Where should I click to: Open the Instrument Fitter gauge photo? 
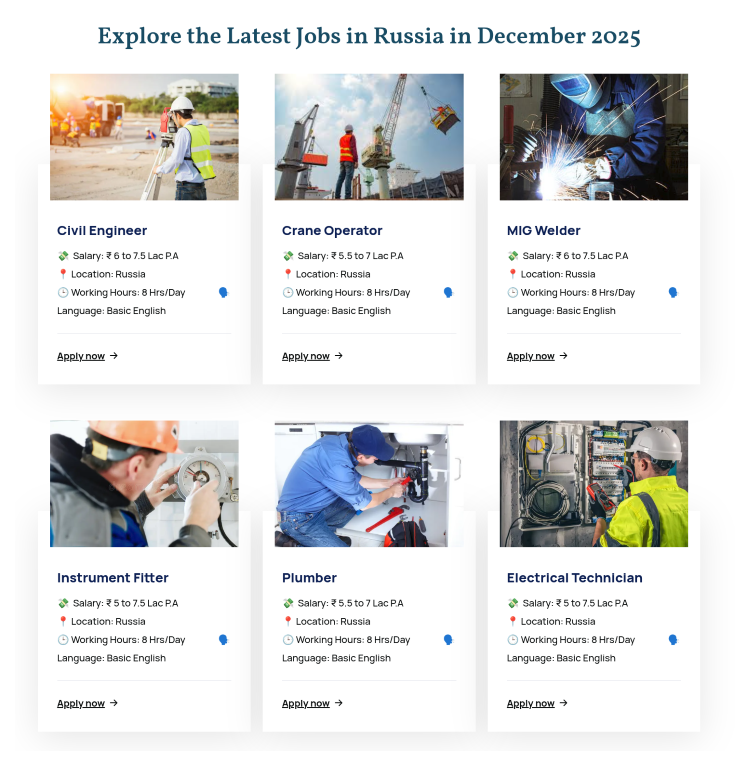tap(144, 484)
